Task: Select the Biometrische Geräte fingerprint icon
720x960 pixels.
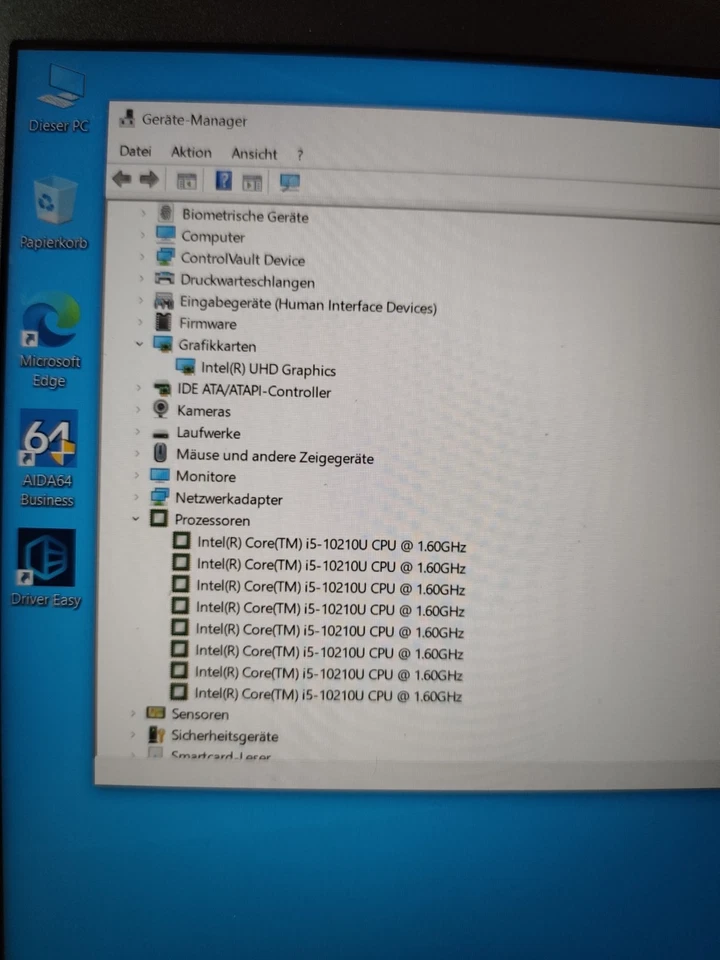Action: point(165,213)
